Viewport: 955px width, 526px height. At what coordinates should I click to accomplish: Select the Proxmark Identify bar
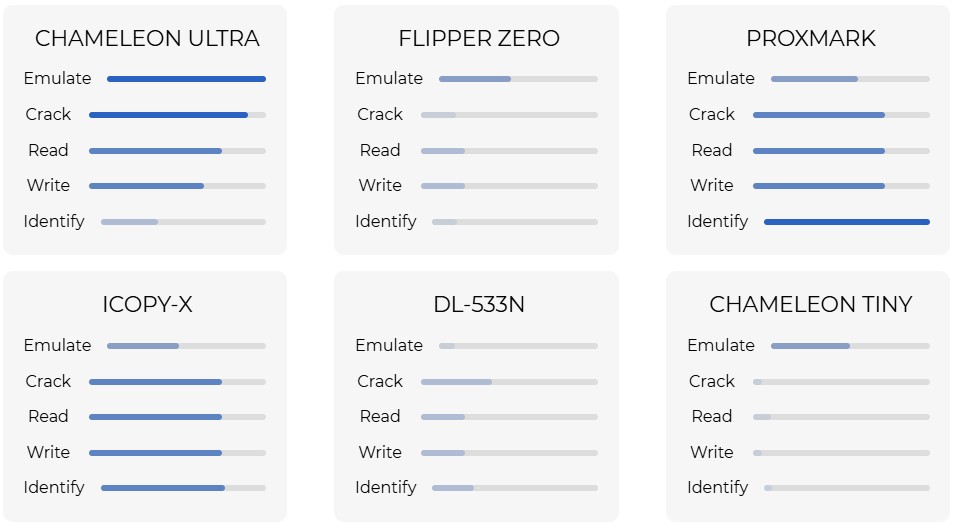(x=846, y=222)
